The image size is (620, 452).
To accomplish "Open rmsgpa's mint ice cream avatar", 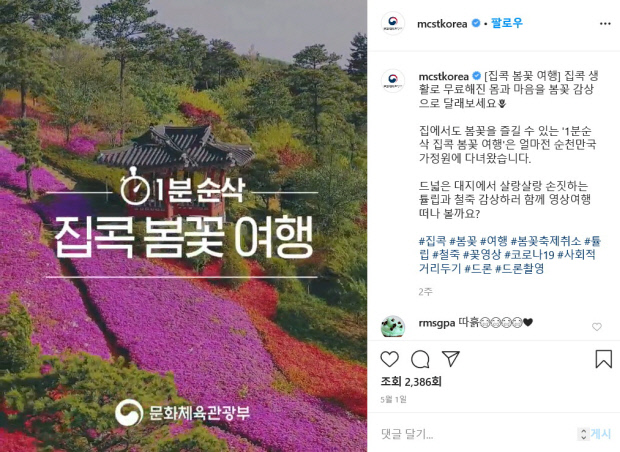I will pyautogui.click(x=393, y=327).
